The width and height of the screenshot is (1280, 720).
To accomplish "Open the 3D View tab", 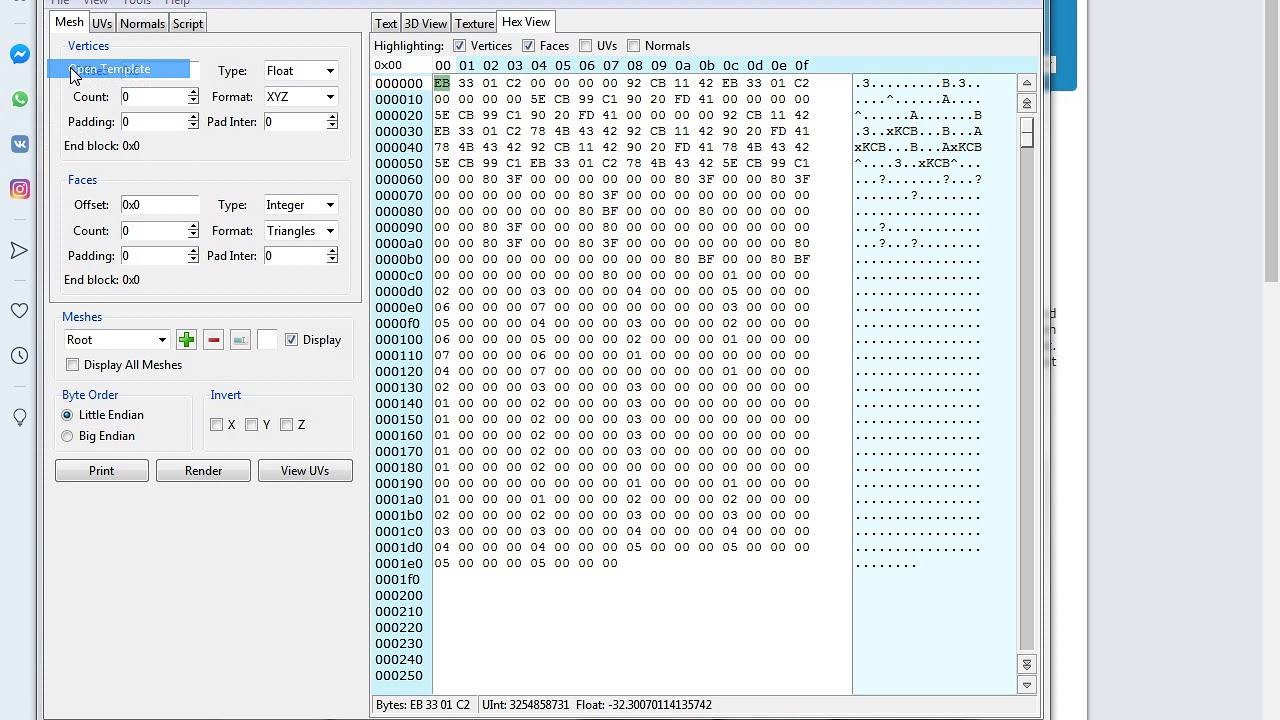I will pyautogui.click(x=425, y=23).
